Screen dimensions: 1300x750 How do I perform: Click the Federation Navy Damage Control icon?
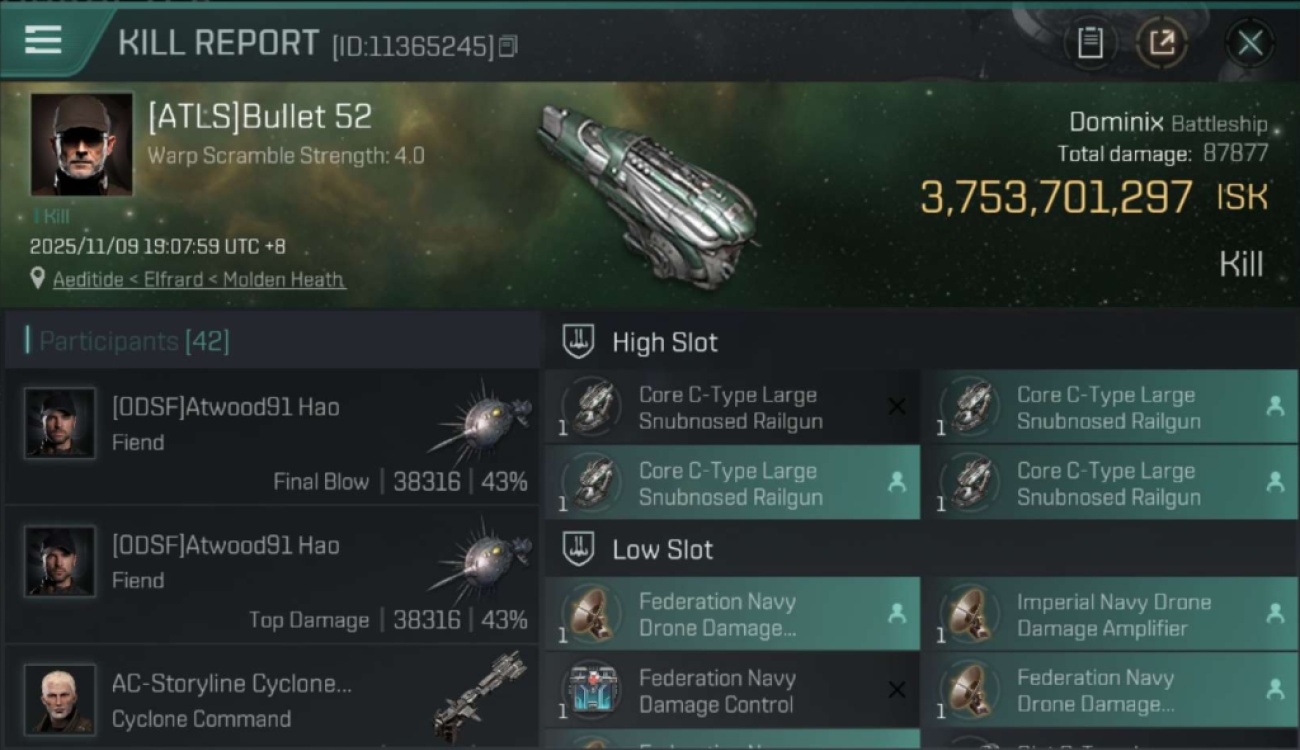590,691
